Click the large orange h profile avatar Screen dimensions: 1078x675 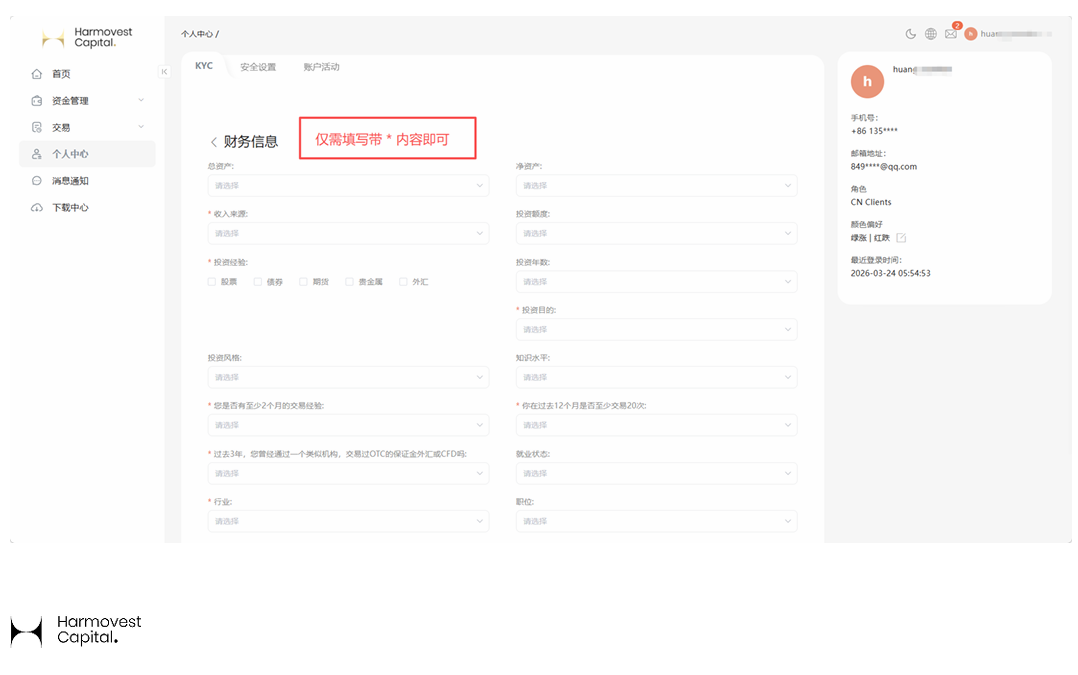(x=867, y=82)
